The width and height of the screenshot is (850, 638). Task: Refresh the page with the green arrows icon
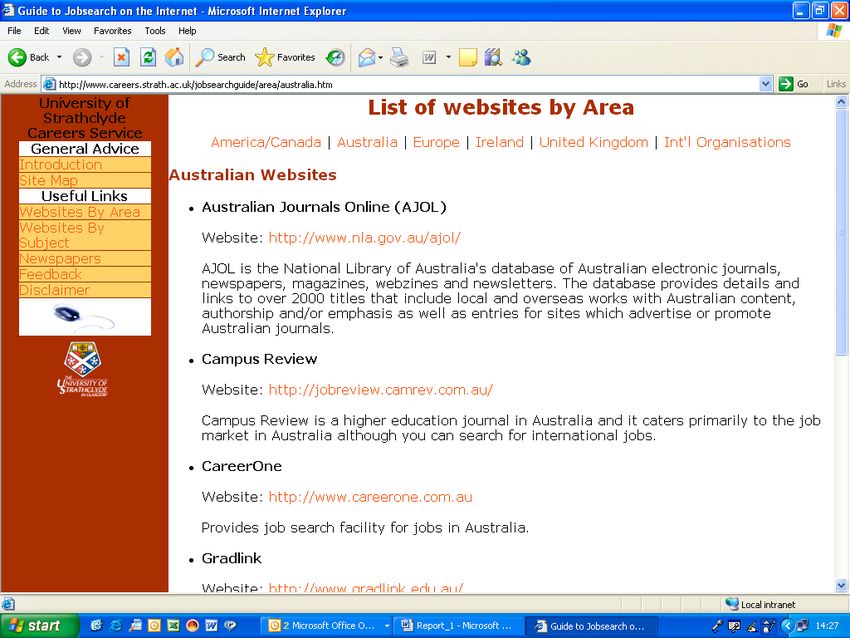(148, 57)
